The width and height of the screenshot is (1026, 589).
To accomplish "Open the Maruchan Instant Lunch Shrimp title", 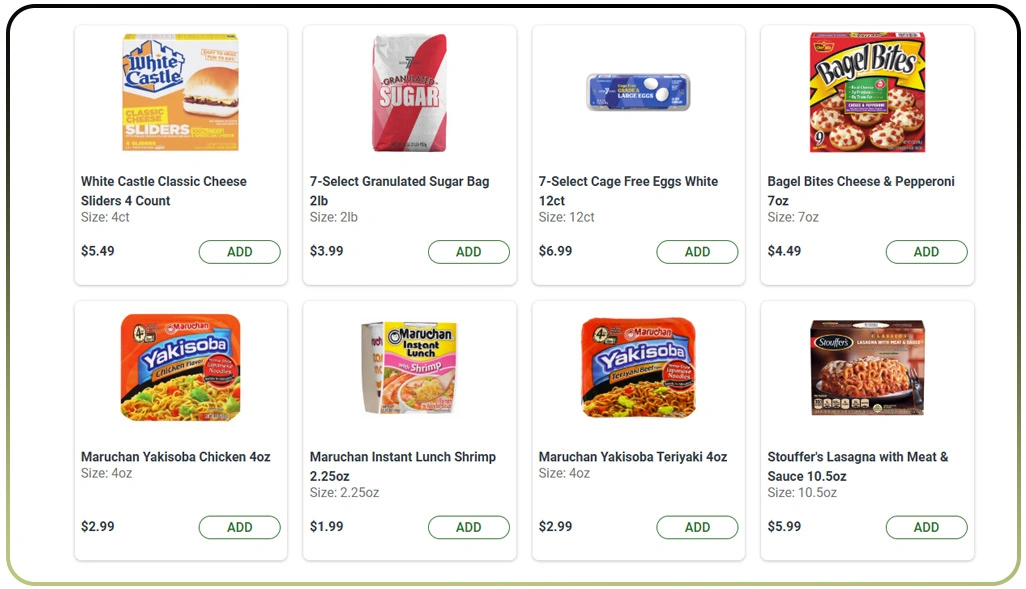I will pyautogui.click(x=401, y=464).
